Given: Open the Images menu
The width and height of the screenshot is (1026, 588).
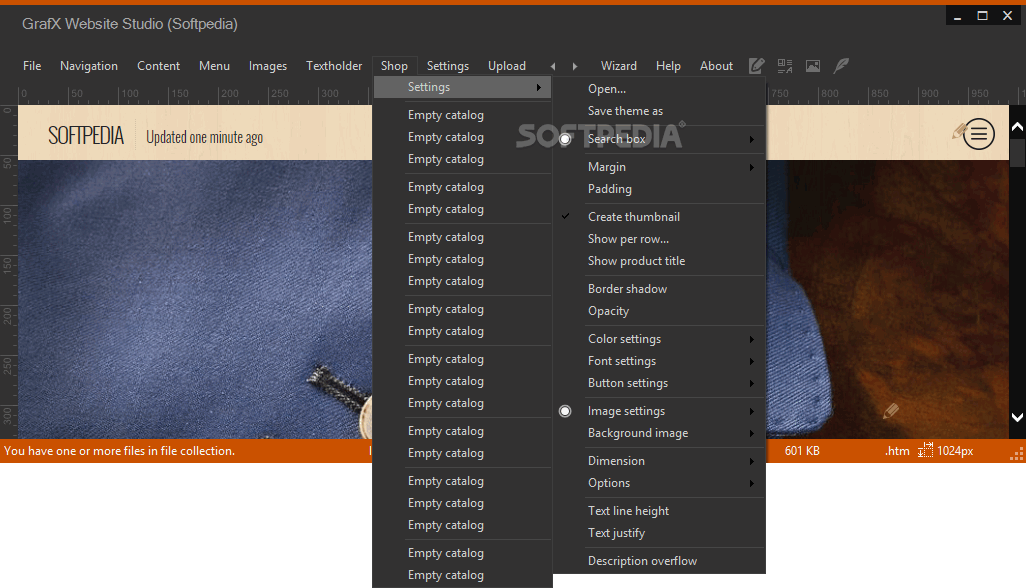Looking at the screenshot, I should pyautogui.click(x=268, y=65).
